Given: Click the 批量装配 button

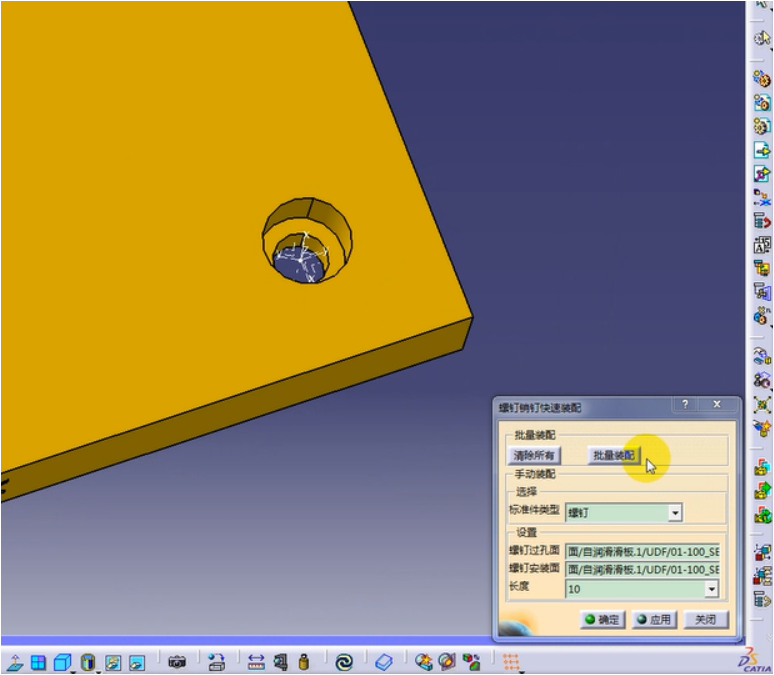Looking at the screenshot, I should coord(613,455).
